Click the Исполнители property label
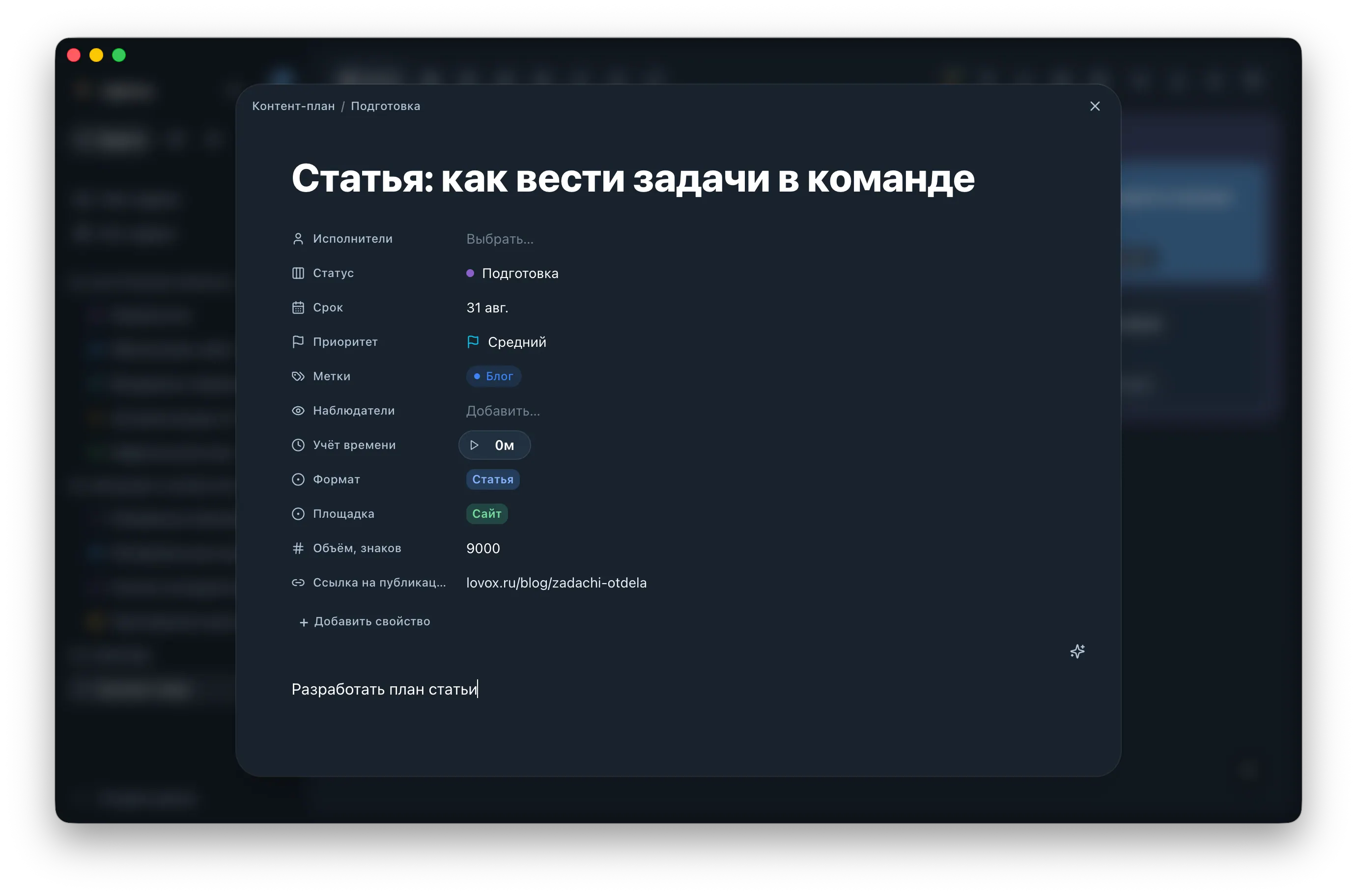Viewport: 1357px width, 896px height. pyautogui.click(x=353, y=239)
